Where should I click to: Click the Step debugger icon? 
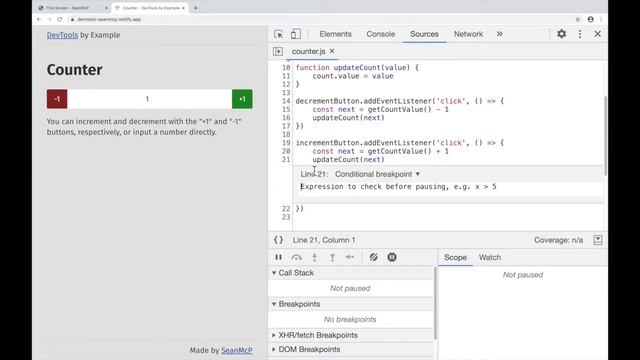[x=350, y=257]
